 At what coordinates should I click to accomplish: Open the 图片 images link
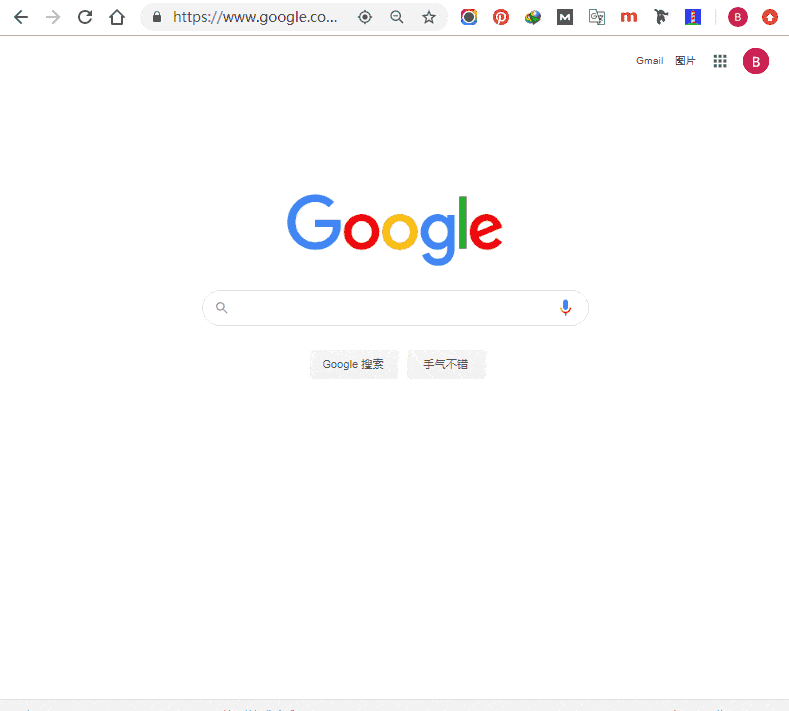click(685, 60)
